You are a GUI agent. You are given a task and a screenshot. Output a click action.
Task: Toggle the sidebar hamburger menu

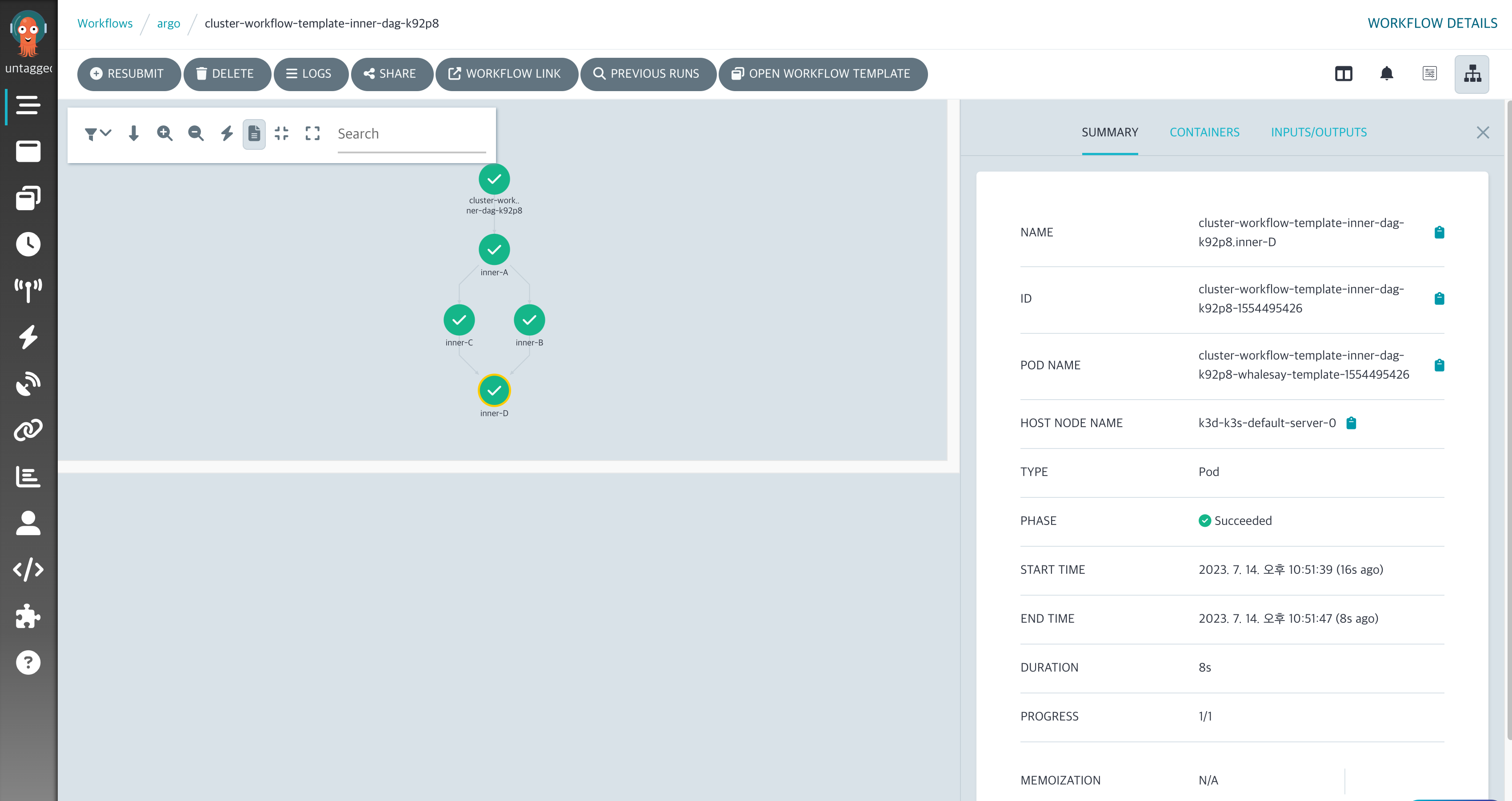[x=28, y=105]
